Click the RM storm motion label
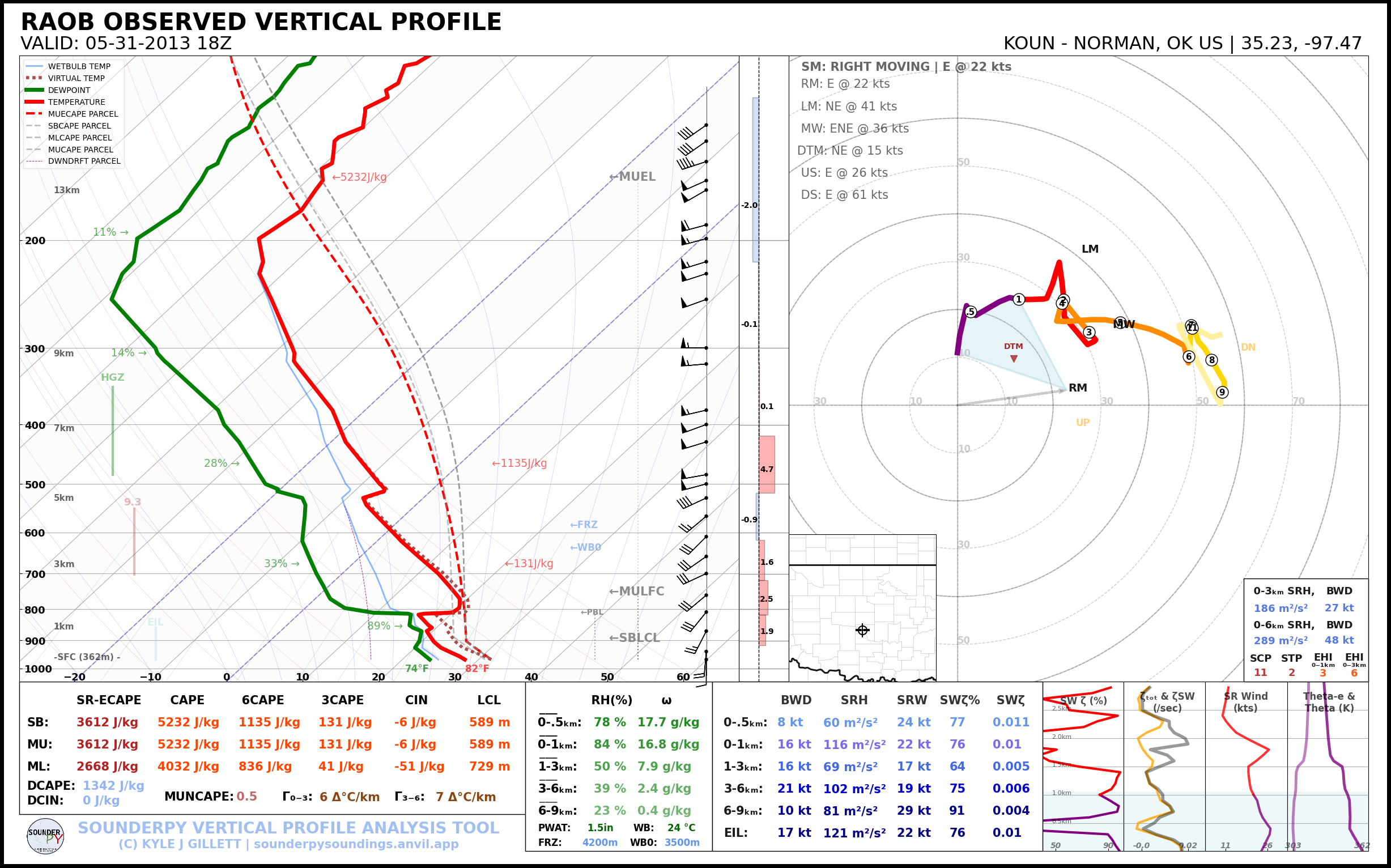This screenshot has width=1391, height=868. (x=1078, y=388)
